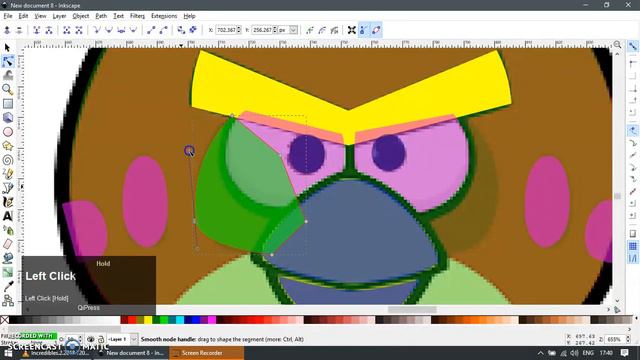This screenshot has width=640, height=360.
Task: Select the Pencil freehand tool
Action: point(7,174)
